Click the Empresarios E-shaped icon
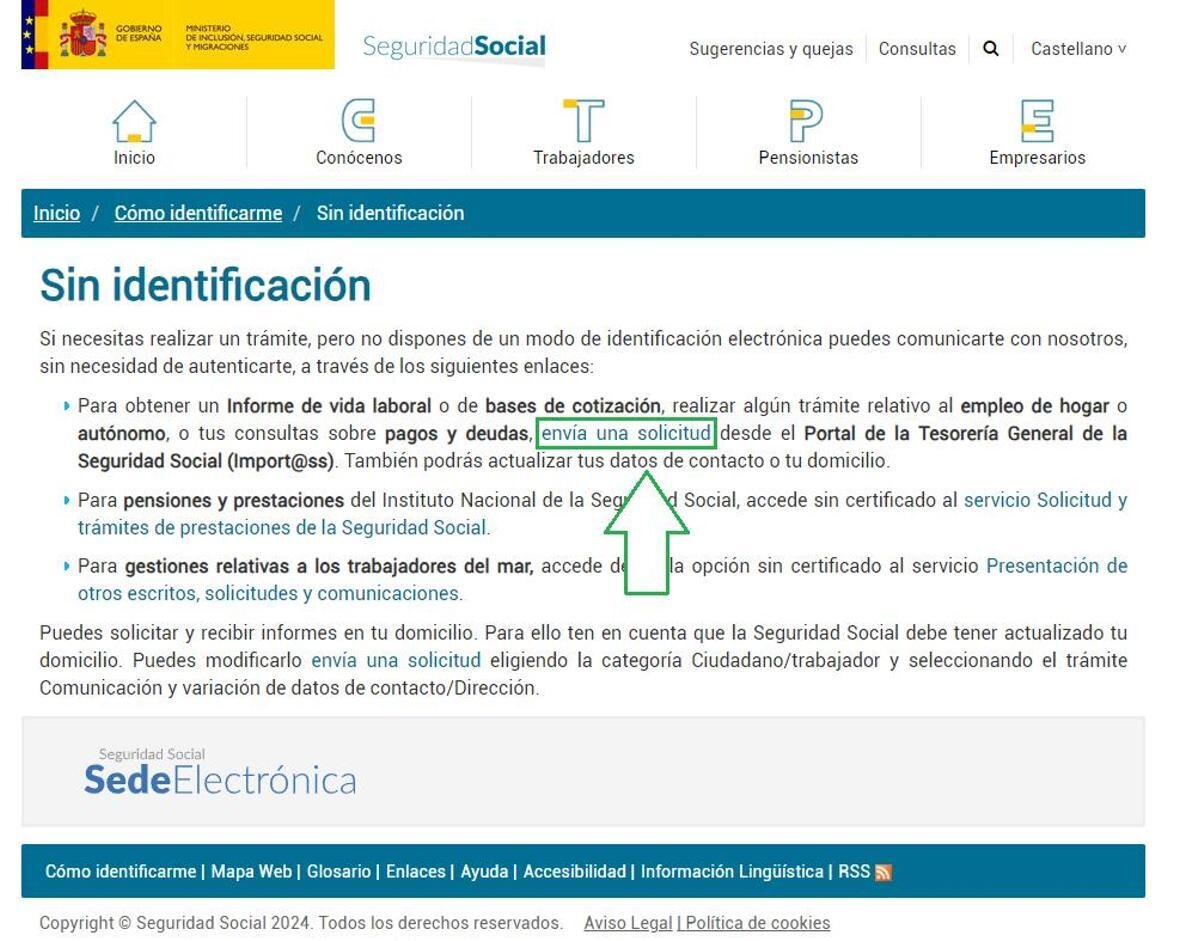Screen dimensions: 1200x941 click(x=1037, y=121)
